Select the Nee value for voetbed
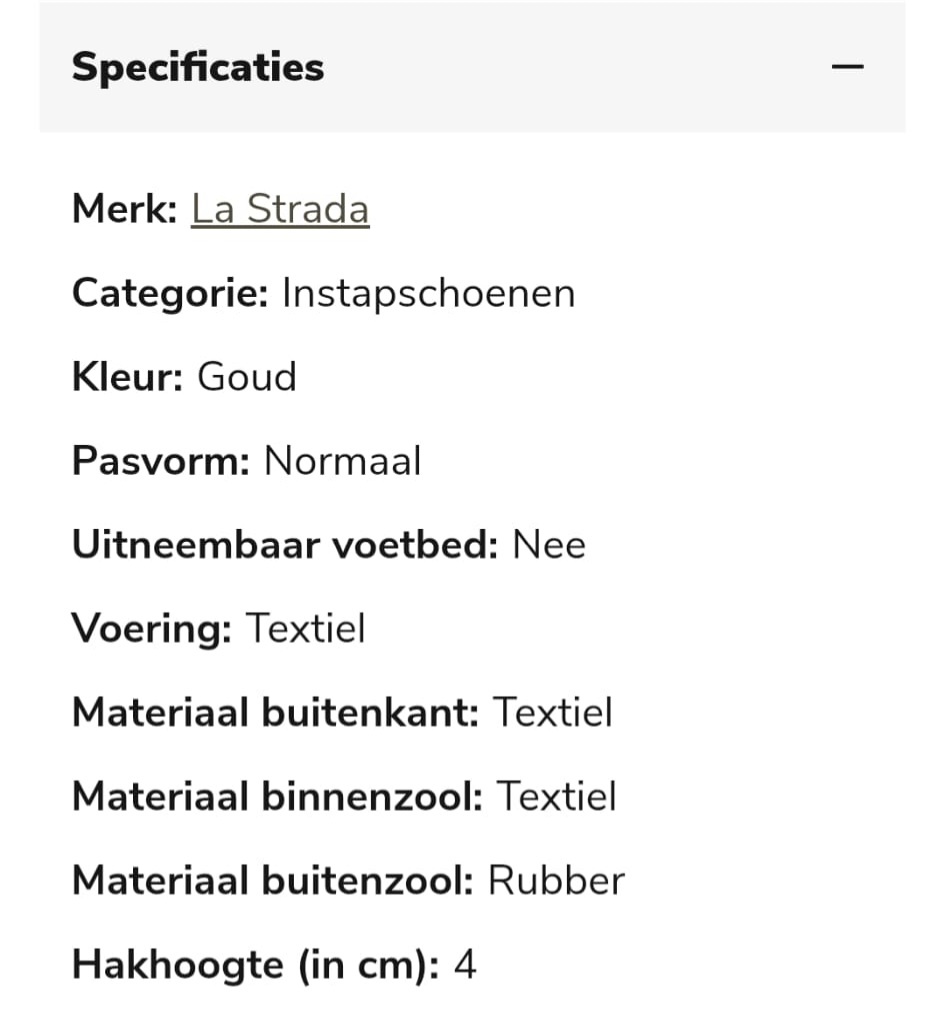Viewport: 944px width, 1009px height. [x=549, y=546]
